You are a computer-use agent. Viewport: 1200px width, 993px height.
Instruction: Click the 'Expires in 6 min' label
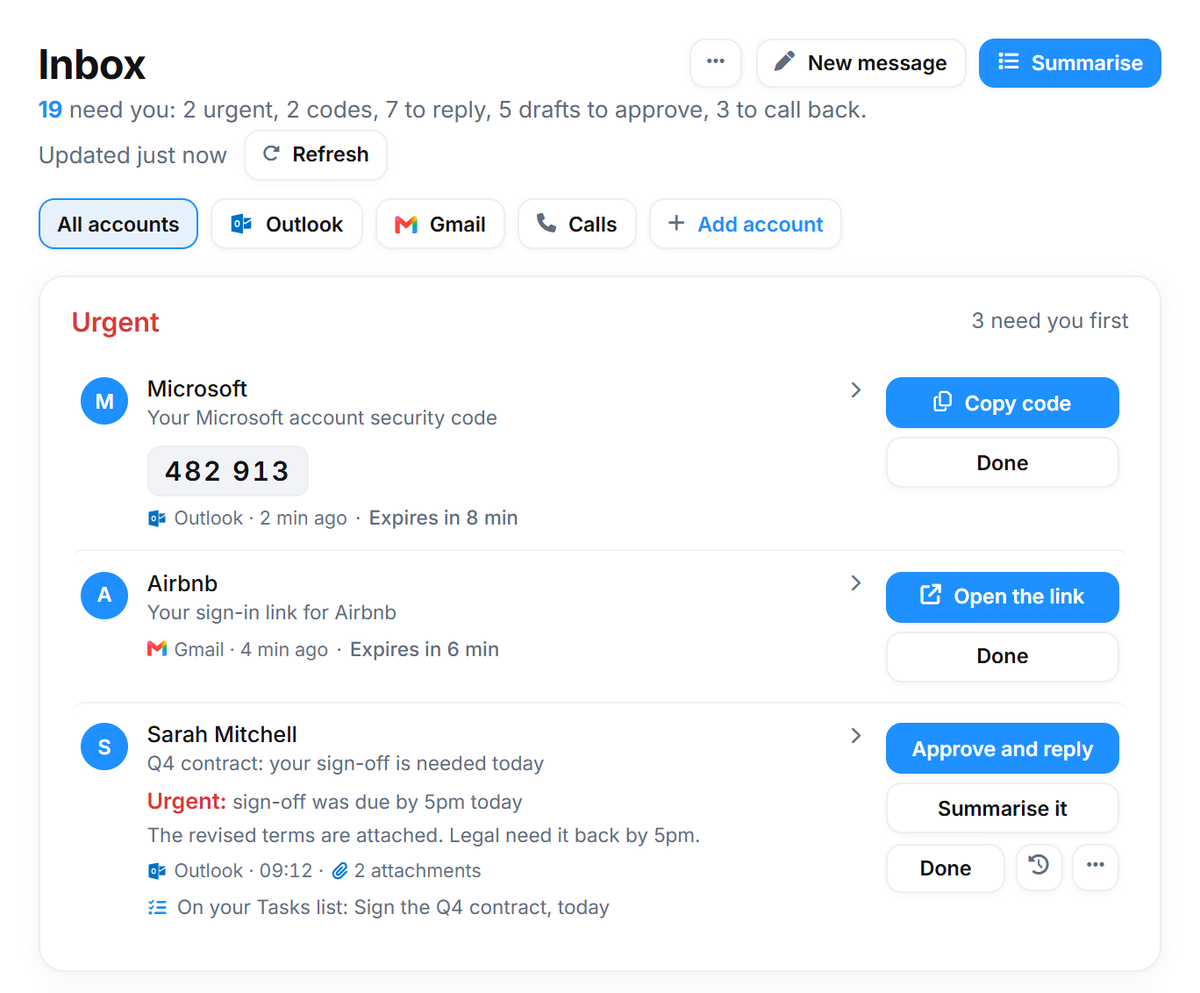(424, 649)
